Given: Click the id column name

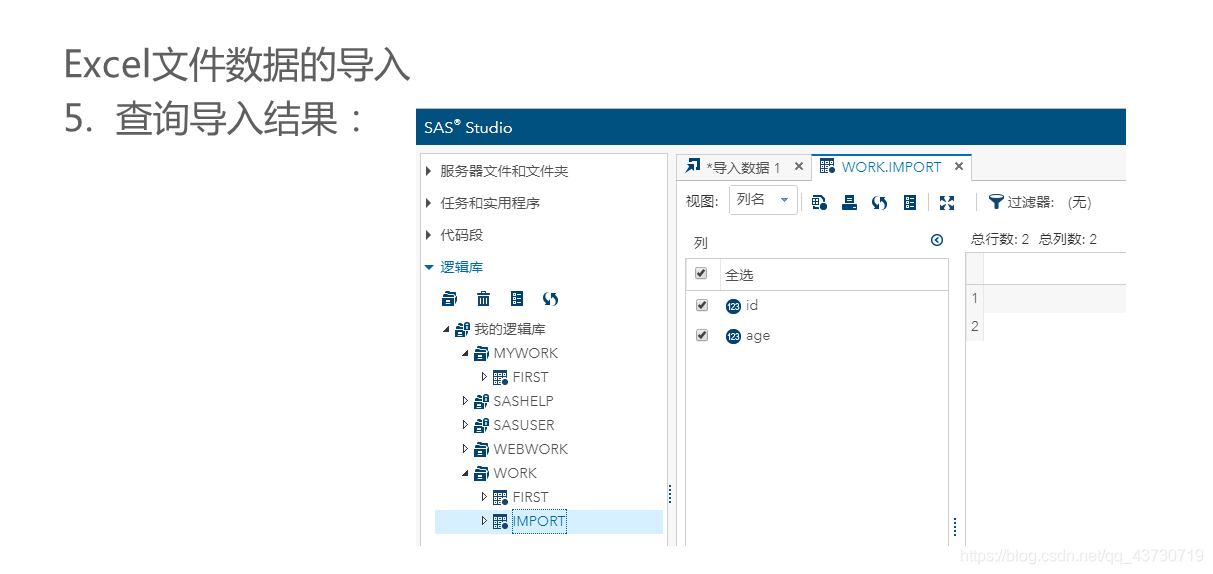Looking at the screenshot, I should click(x=752, y=305).
